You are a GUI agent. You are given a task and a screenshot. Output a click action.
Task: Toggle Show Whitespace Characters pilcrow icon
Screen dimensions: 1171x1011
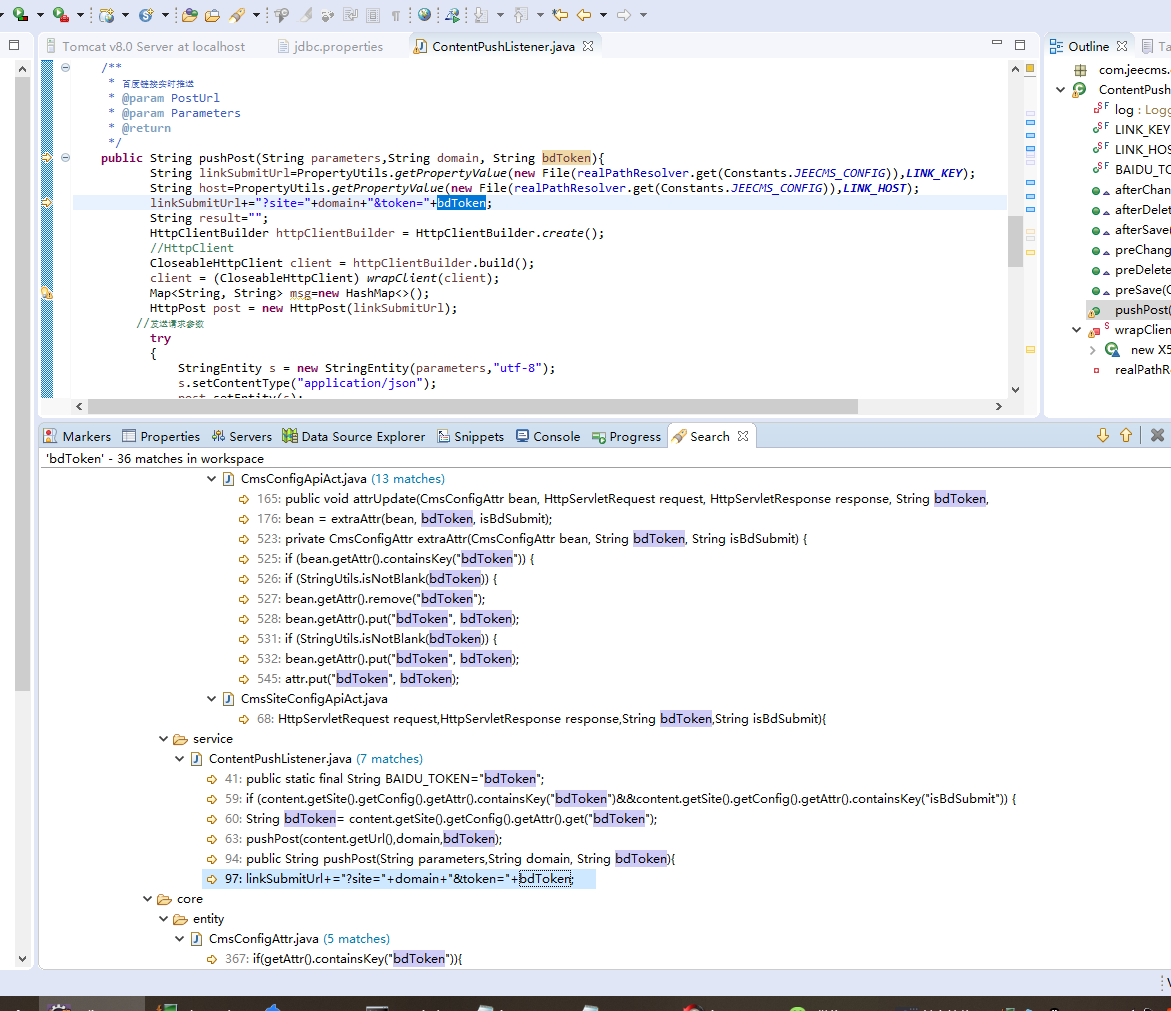pyautogui.click(x=396, y=15)
